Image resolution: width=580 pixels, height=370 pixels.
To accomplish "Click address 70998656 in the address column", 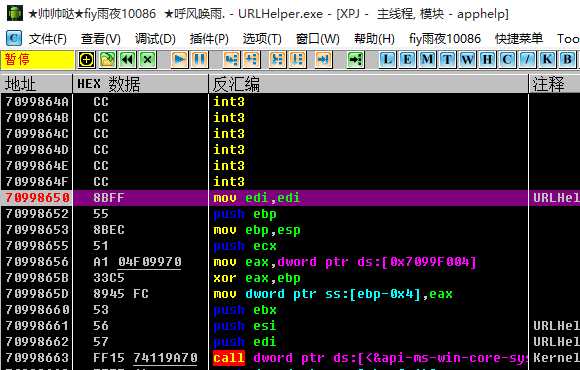I will [37, 262].
